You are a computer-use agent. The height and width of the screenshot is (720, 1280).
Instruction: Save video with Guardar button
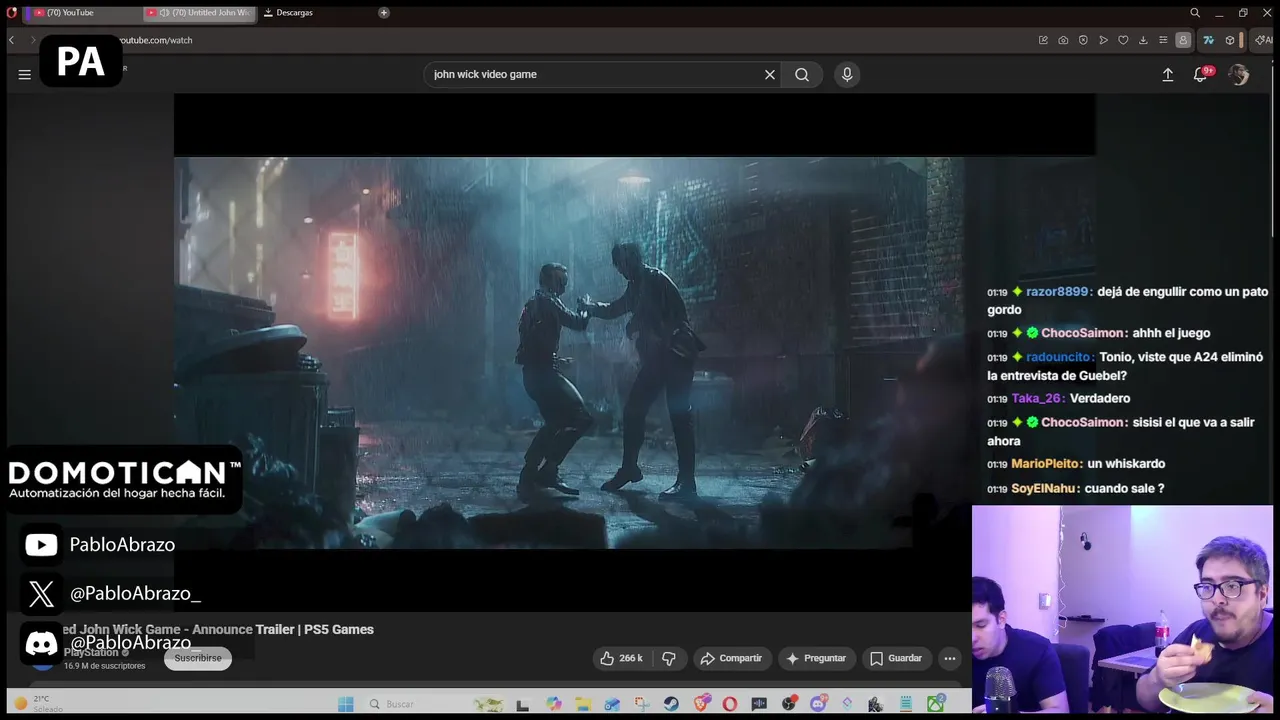pyautogui.click(x=895, y=658)
